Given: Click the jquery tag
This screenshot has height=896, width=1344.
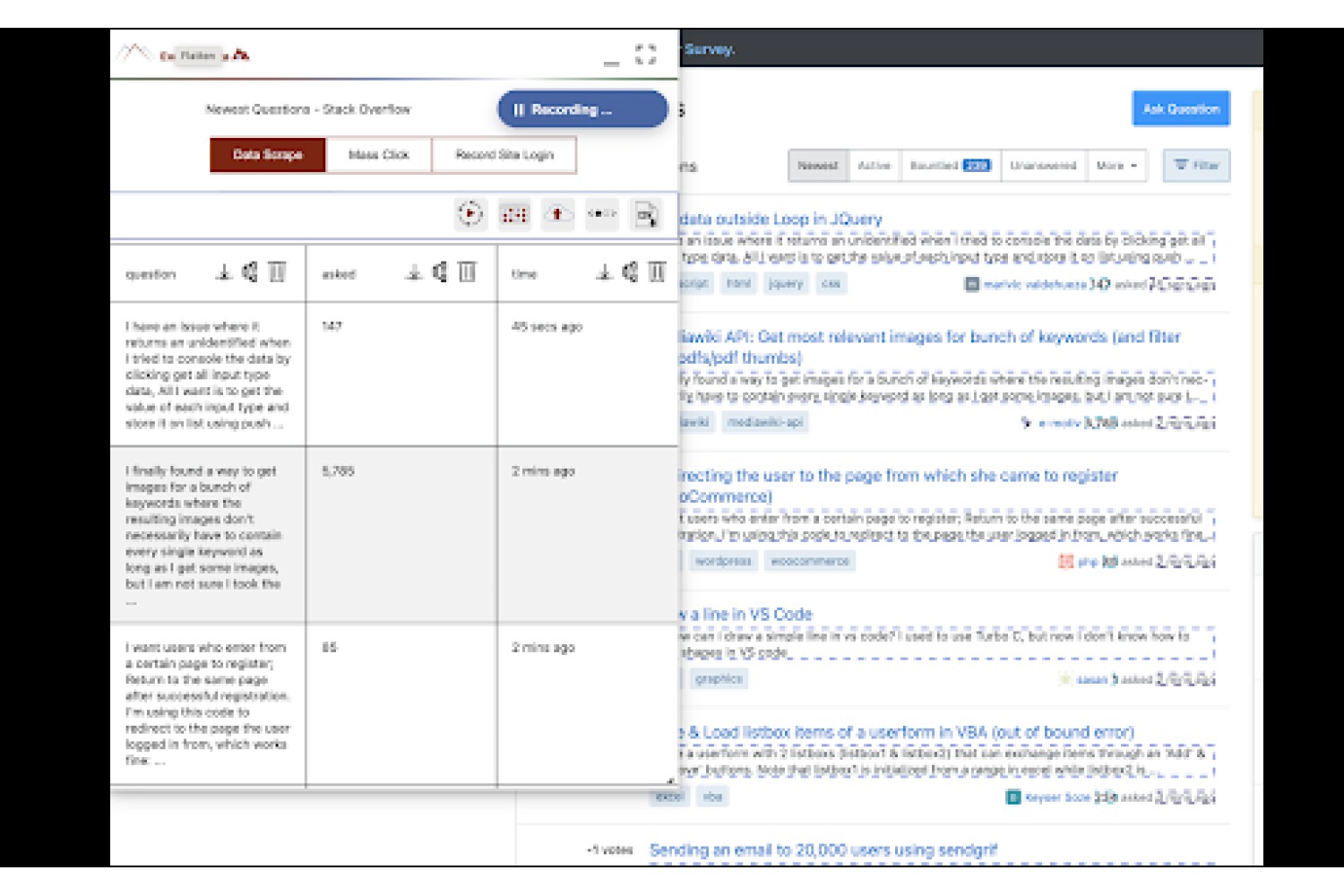Looking at the screenshot, I should (x=786, y=284).
